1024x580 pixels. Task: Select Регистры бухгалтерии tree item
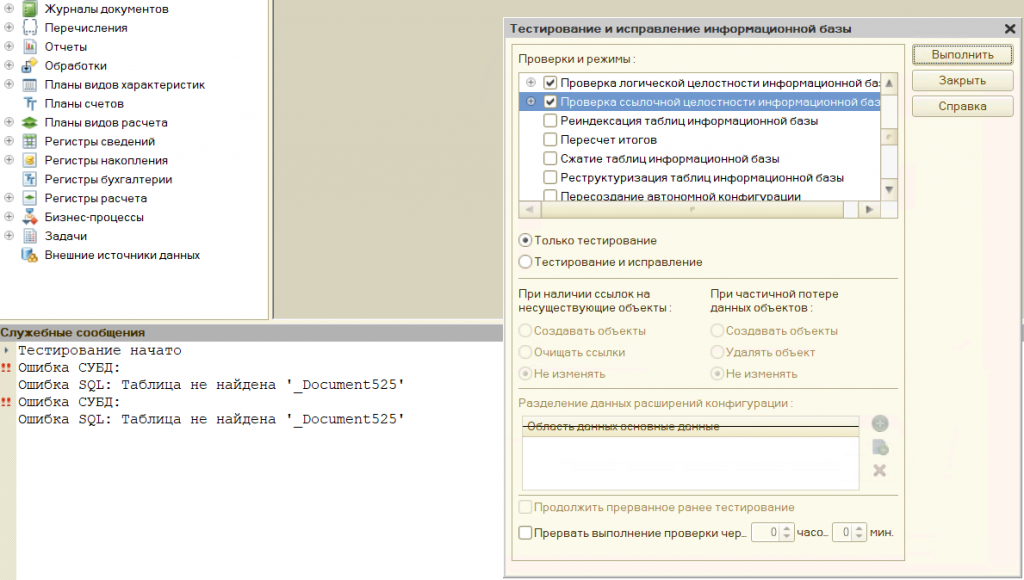(108, 180)
